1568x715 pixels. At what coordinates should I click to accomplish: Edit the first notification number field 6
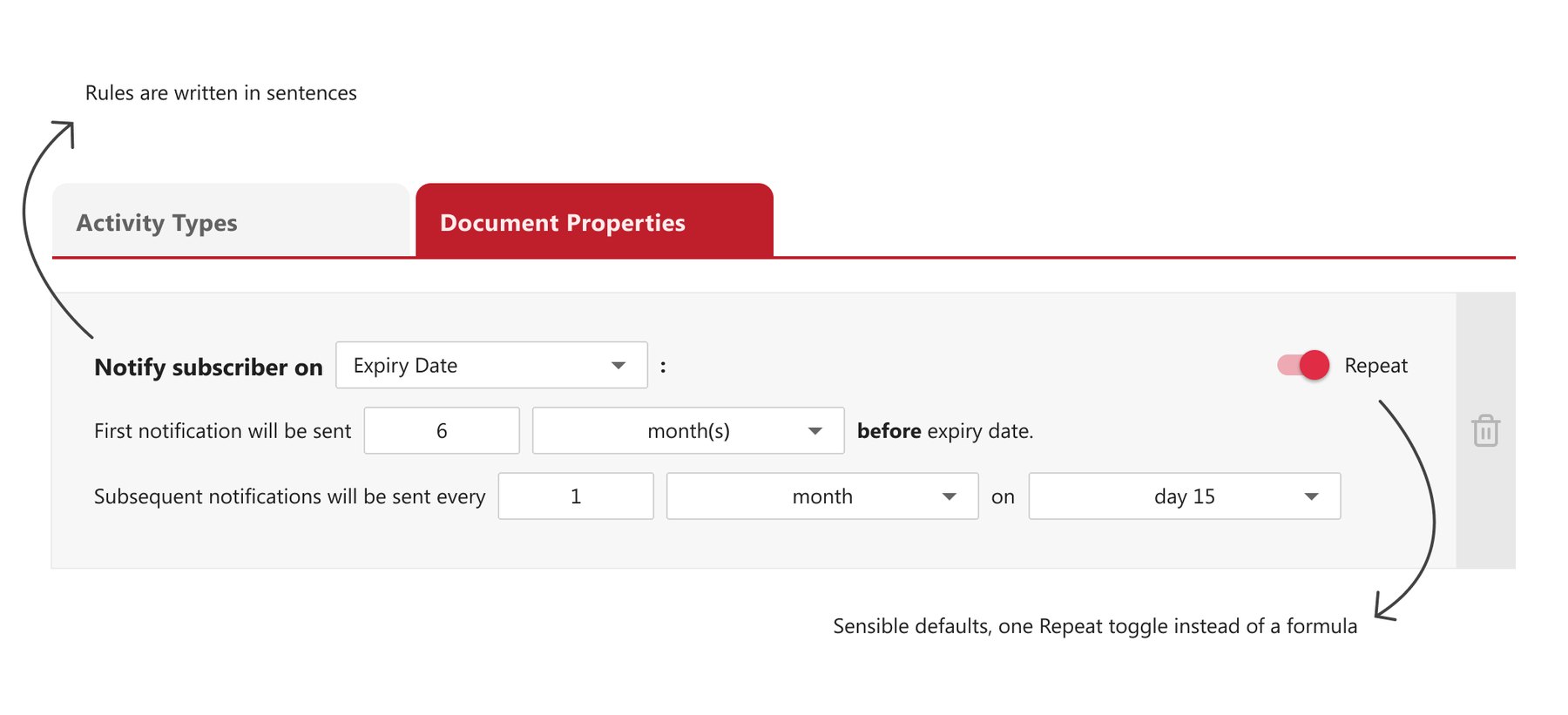(442, 430)
